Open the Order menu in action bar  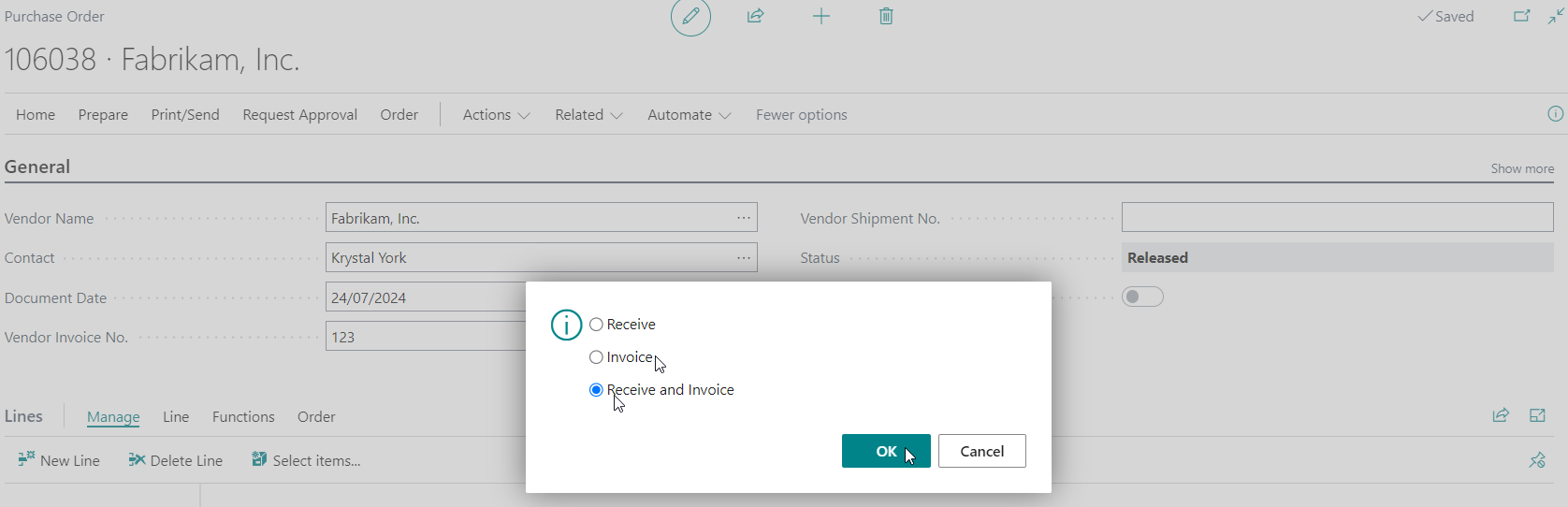tap(399, 114)
